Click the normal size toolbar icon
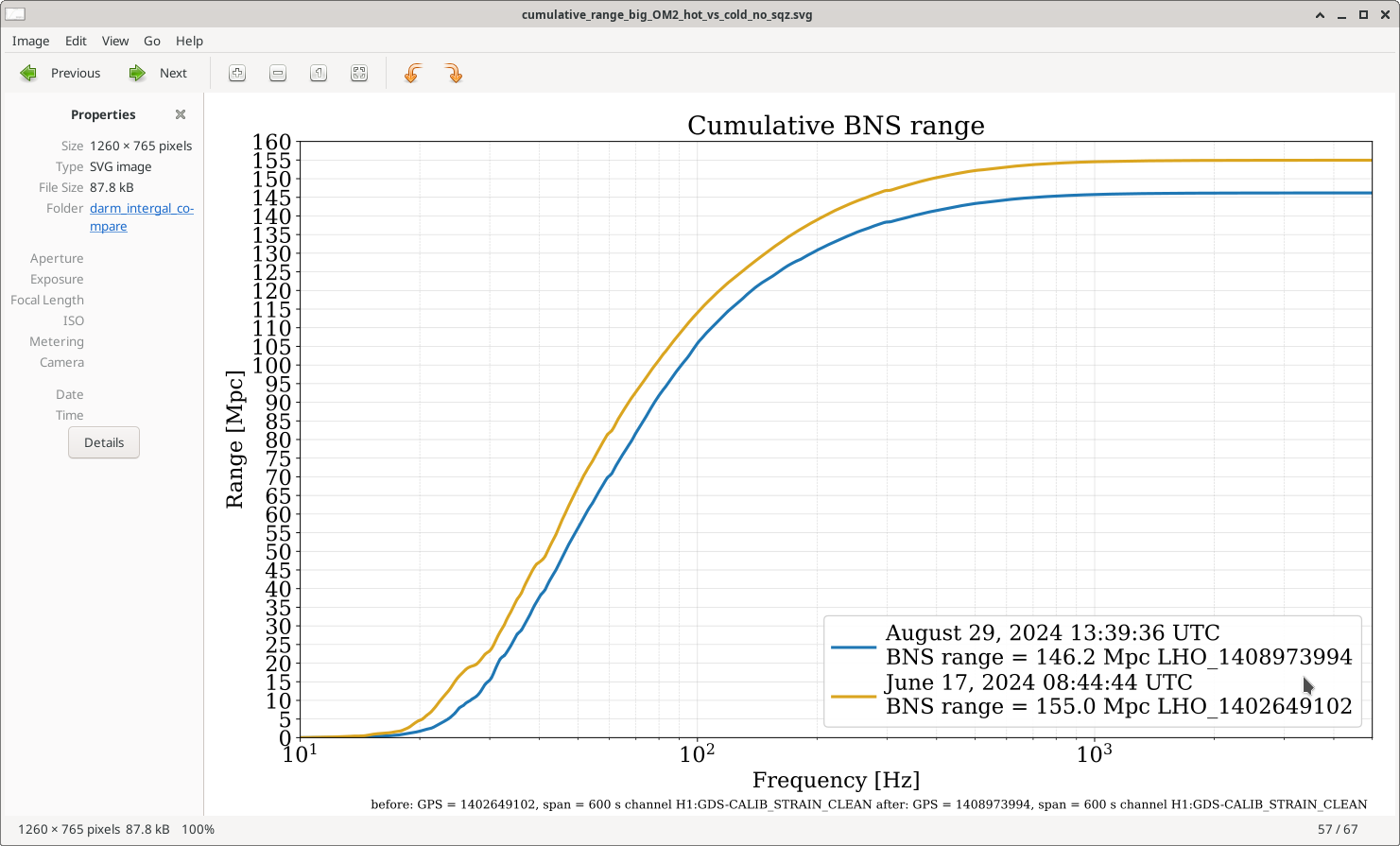Screen dimensions: 1400x846 click(319, 73)
